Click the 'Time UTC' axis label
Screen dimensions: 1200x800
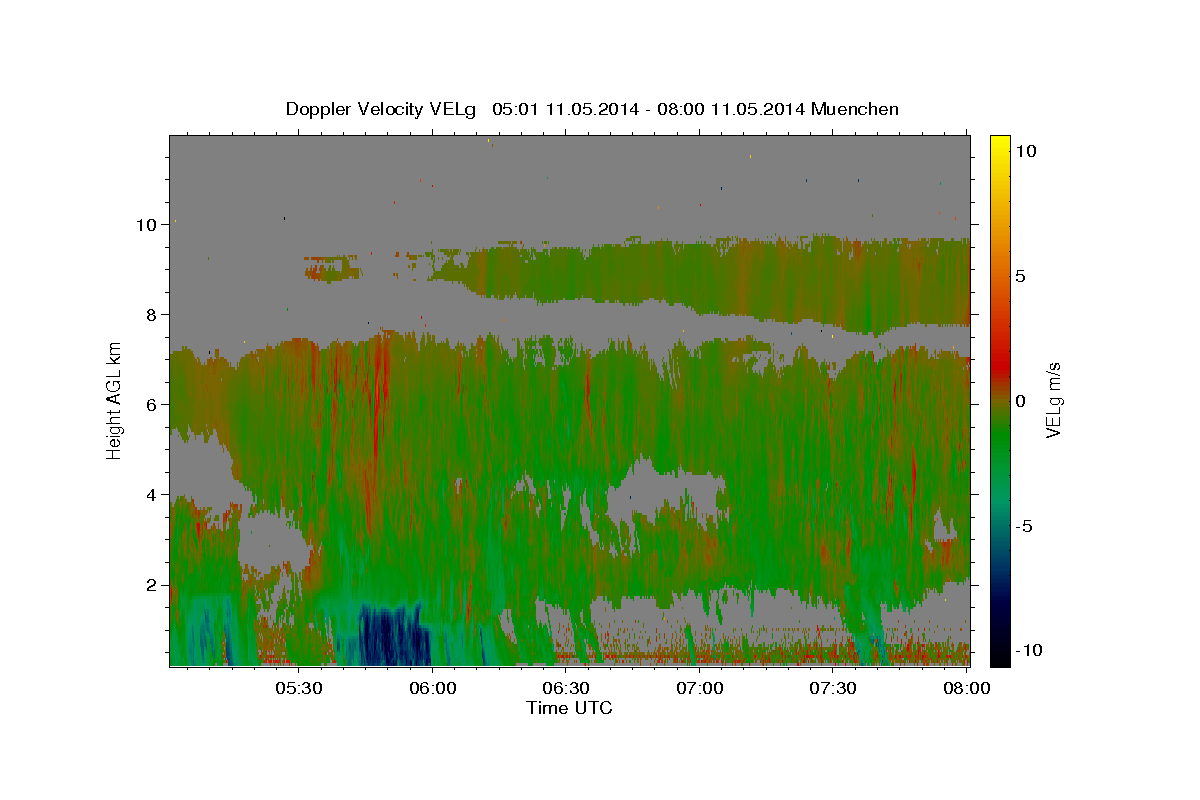pyautogui.click(x=569, y=708)
